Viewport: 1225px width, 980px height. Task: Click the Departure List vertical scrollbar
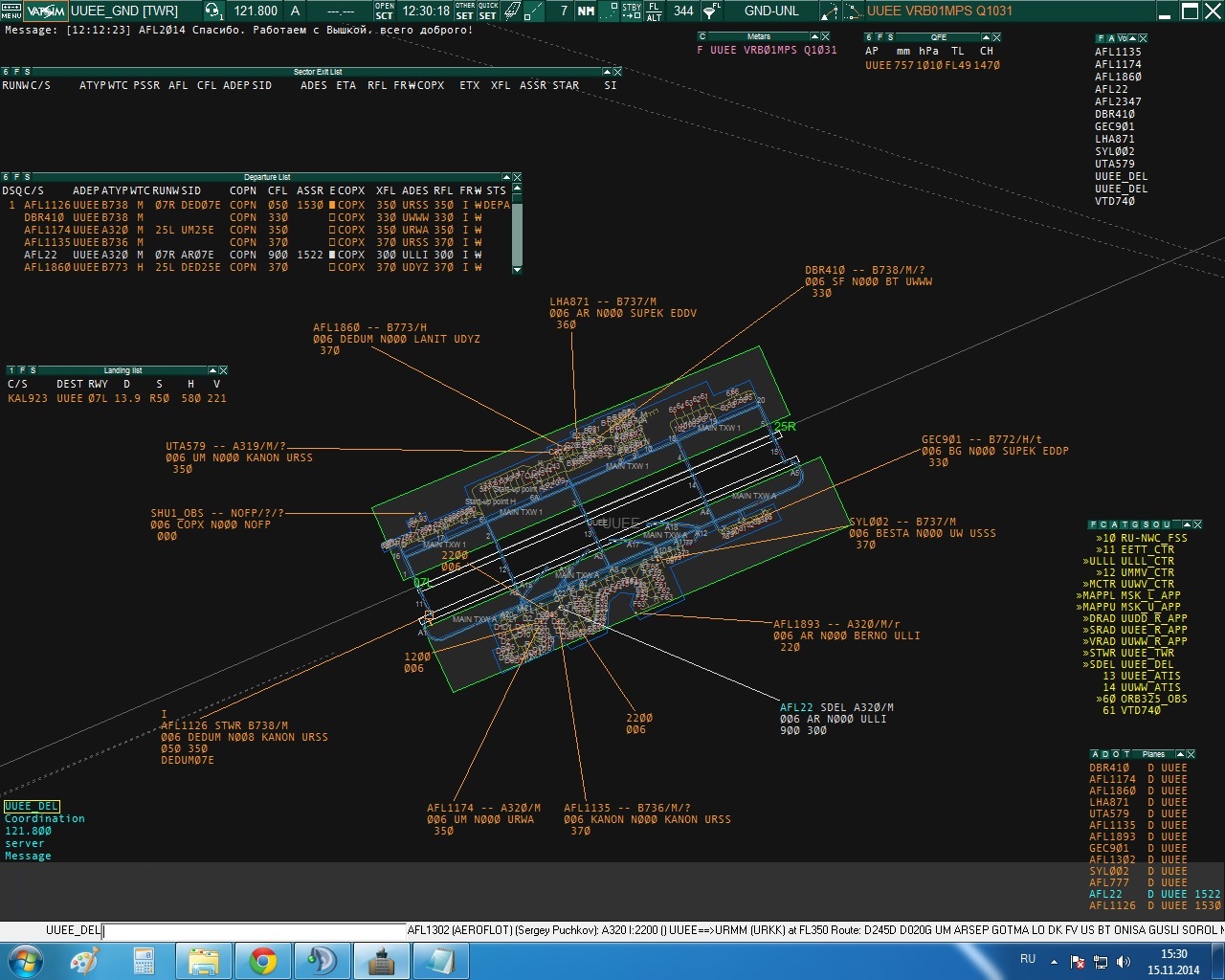point(518,234)
